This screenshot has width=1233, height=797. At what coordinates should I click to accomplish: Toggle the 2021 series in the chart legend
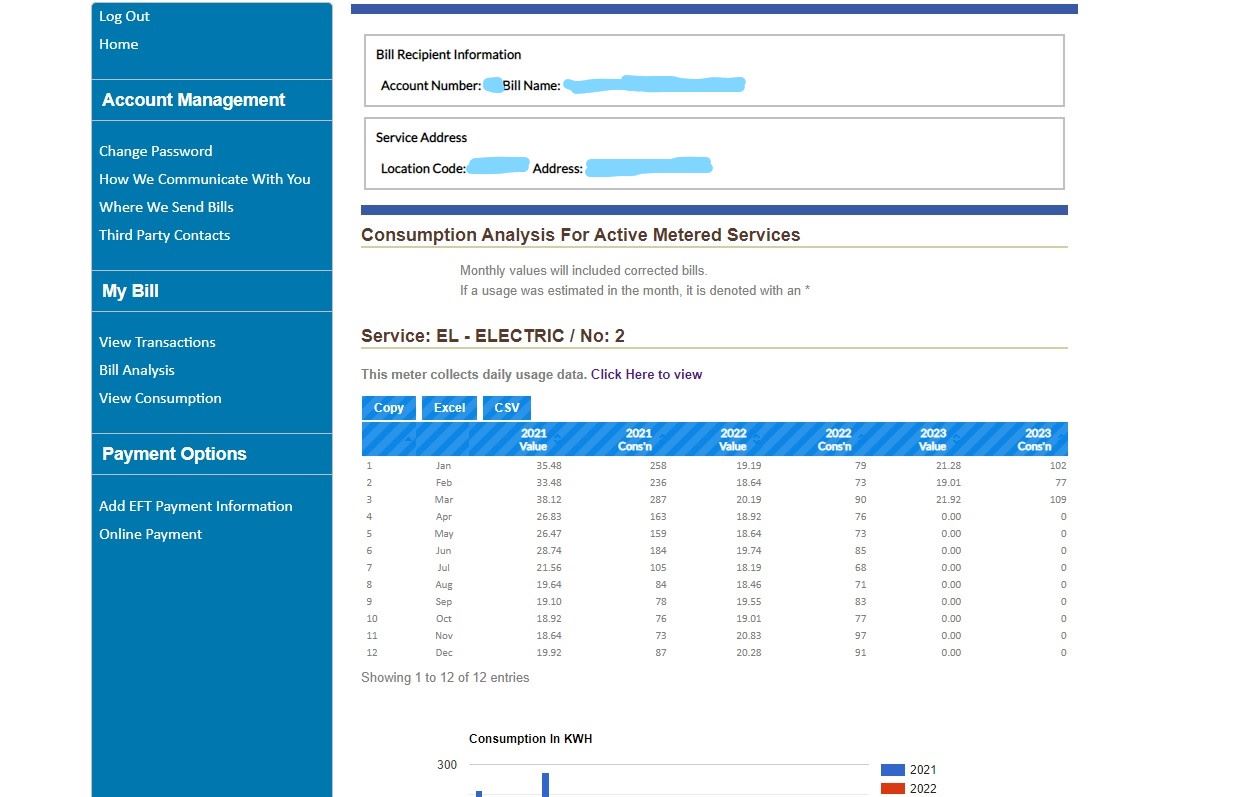(x=907, y=769)
